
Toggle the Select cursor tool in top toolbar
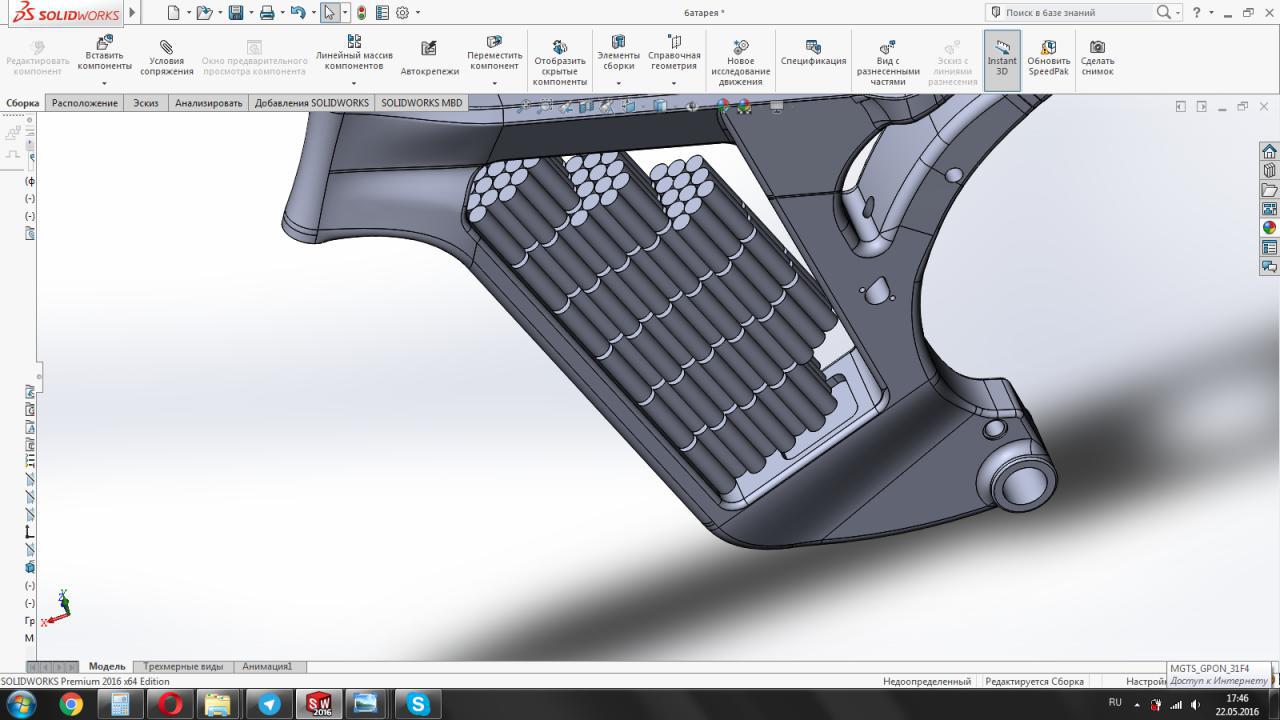[329, 13]
